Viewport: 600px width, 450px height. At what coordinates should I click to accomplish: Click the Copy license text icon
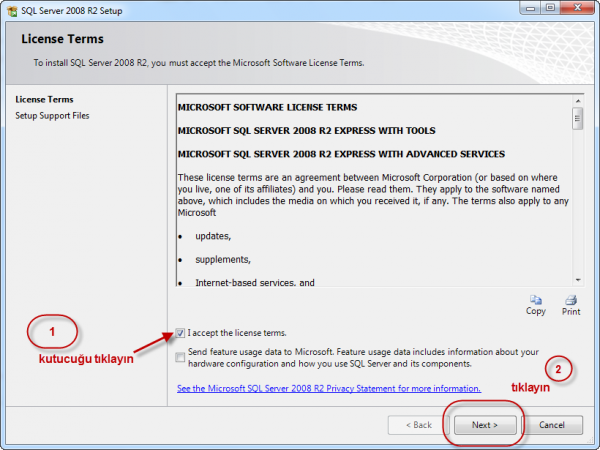535,300
